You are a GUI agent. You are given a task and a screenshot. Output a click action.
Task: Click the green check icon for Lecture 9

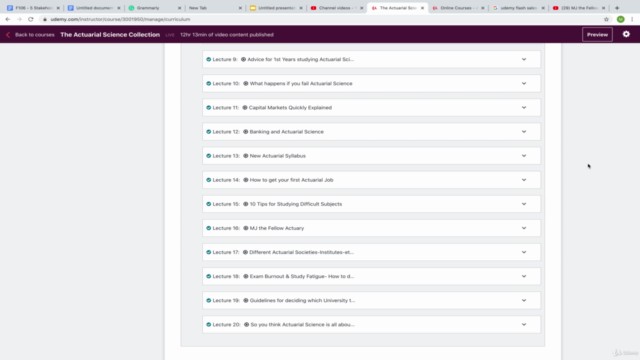[x=209, y=59]
